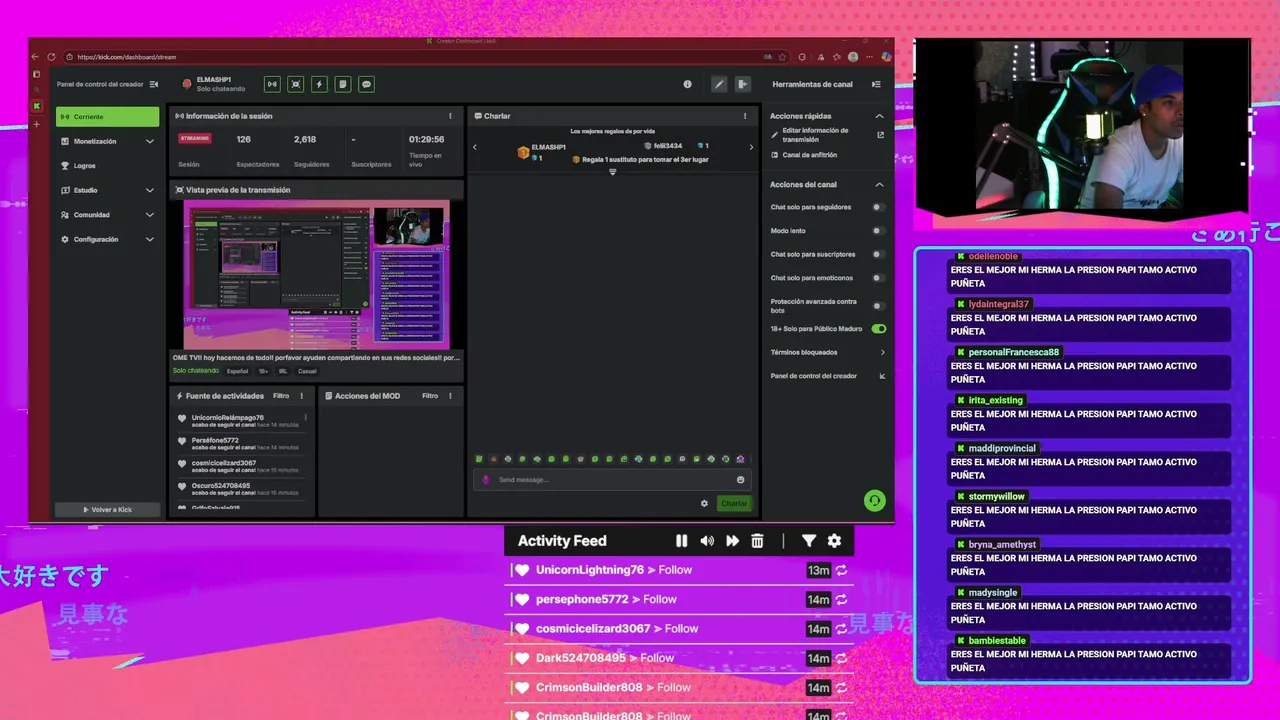The width and height of the screenshot is (1280, 720).
Task: Open the Fuente de actividades Filtro
Action: point(281,396)
